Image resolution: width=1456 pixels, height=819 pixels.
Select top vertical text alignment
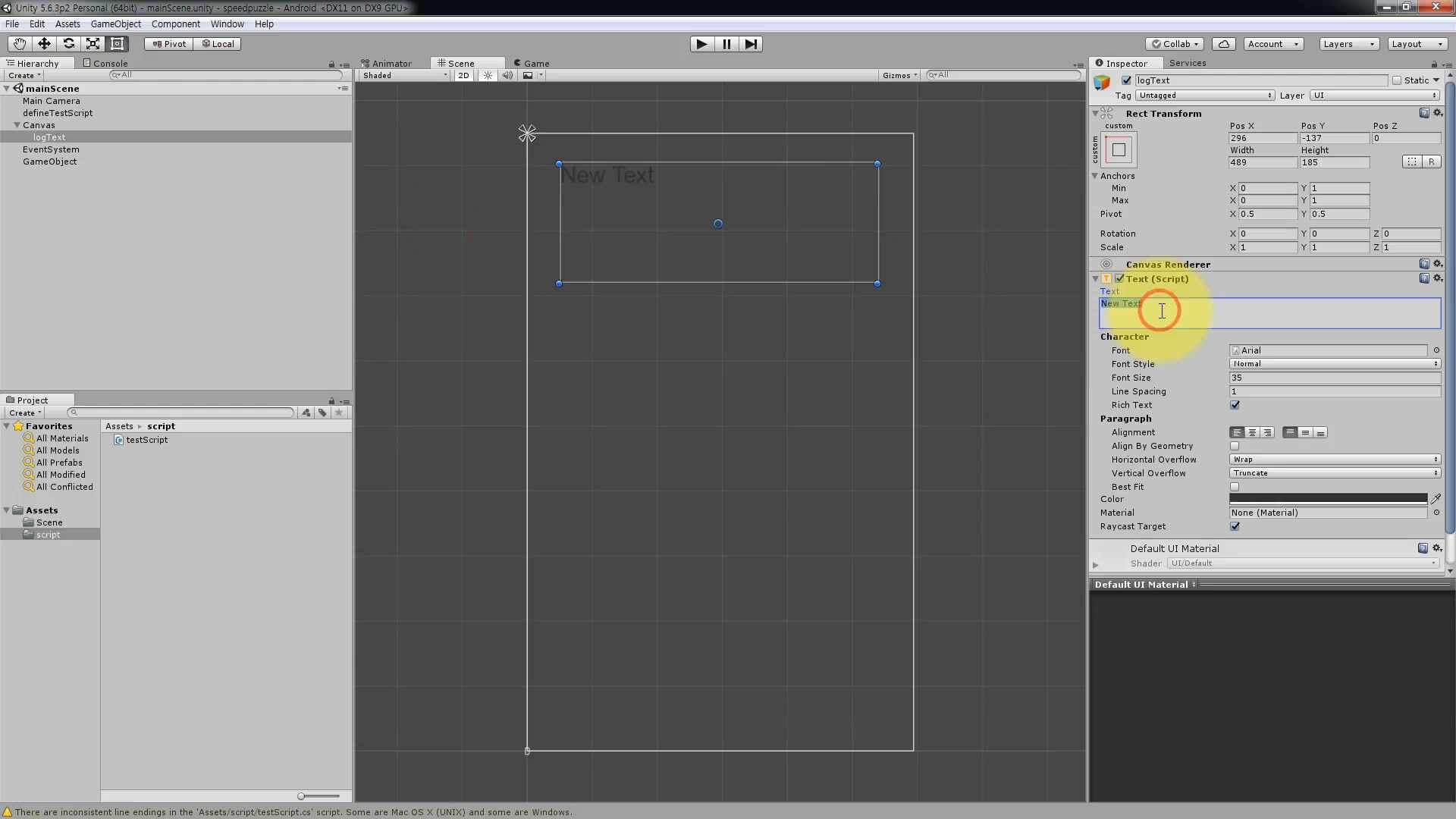coord(1290,433)
